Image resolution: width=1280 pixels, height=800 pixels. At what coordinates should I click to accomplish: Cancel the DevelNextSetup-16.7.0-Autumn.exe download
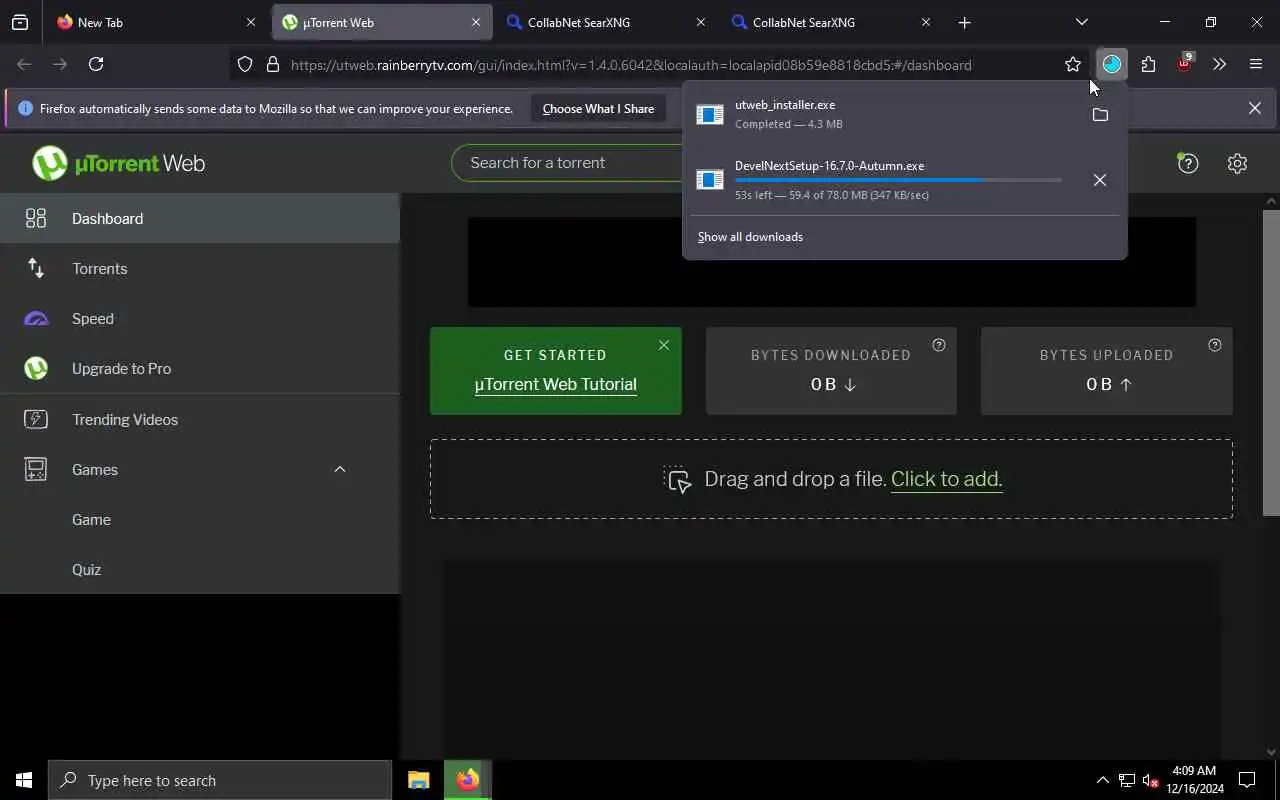point(1100,180)
